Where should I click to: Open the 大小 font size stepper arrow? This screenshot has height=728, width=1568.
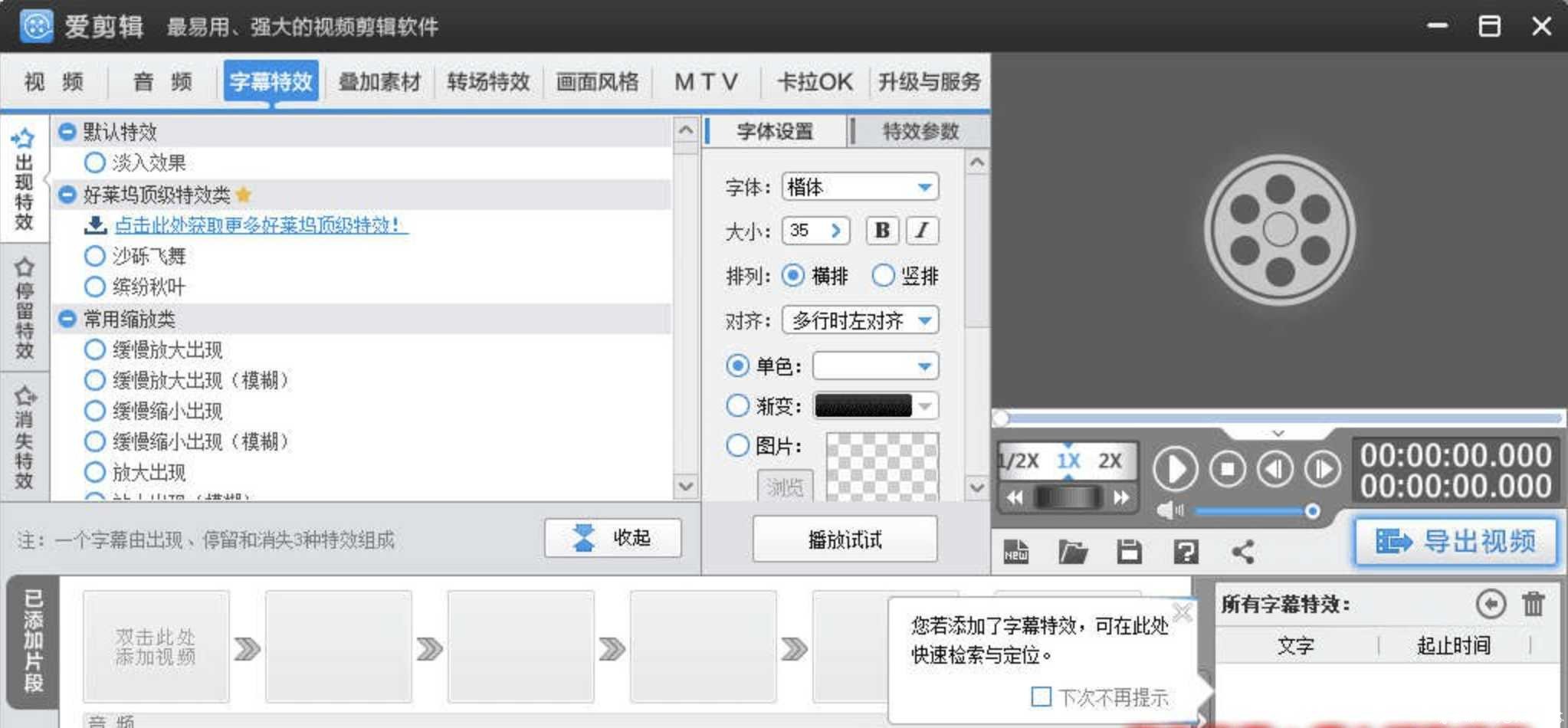[836, 230]
